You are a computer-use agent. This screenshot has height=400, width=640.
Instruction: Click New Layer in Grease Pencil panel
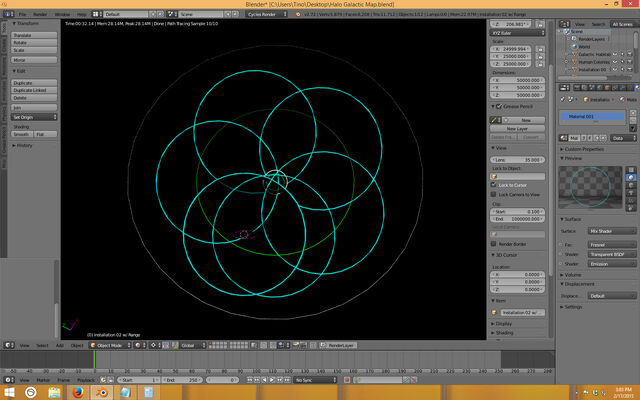click(517, 129)
